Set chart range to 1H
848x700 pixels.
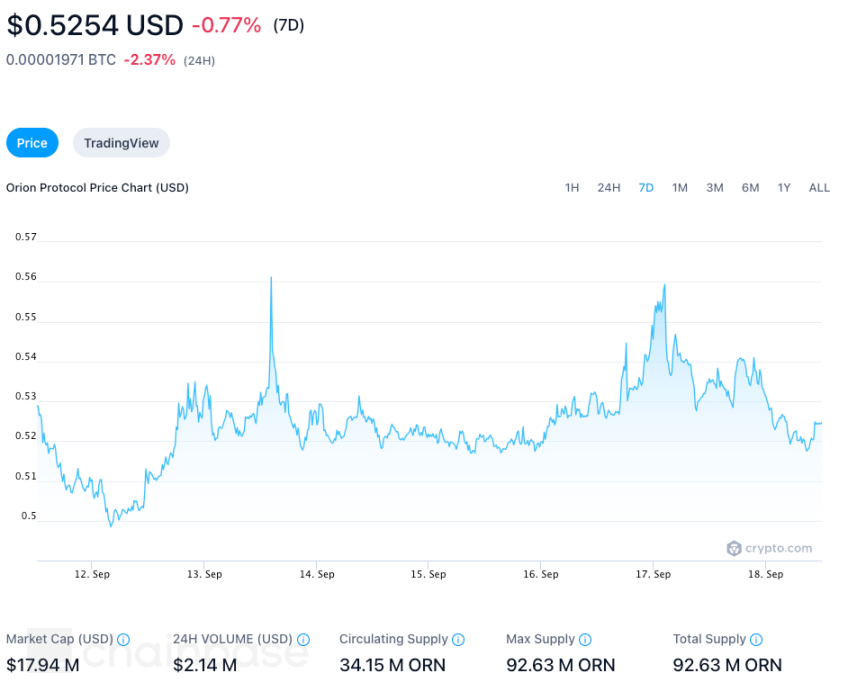pyautogui.click(x=572, y=188)
